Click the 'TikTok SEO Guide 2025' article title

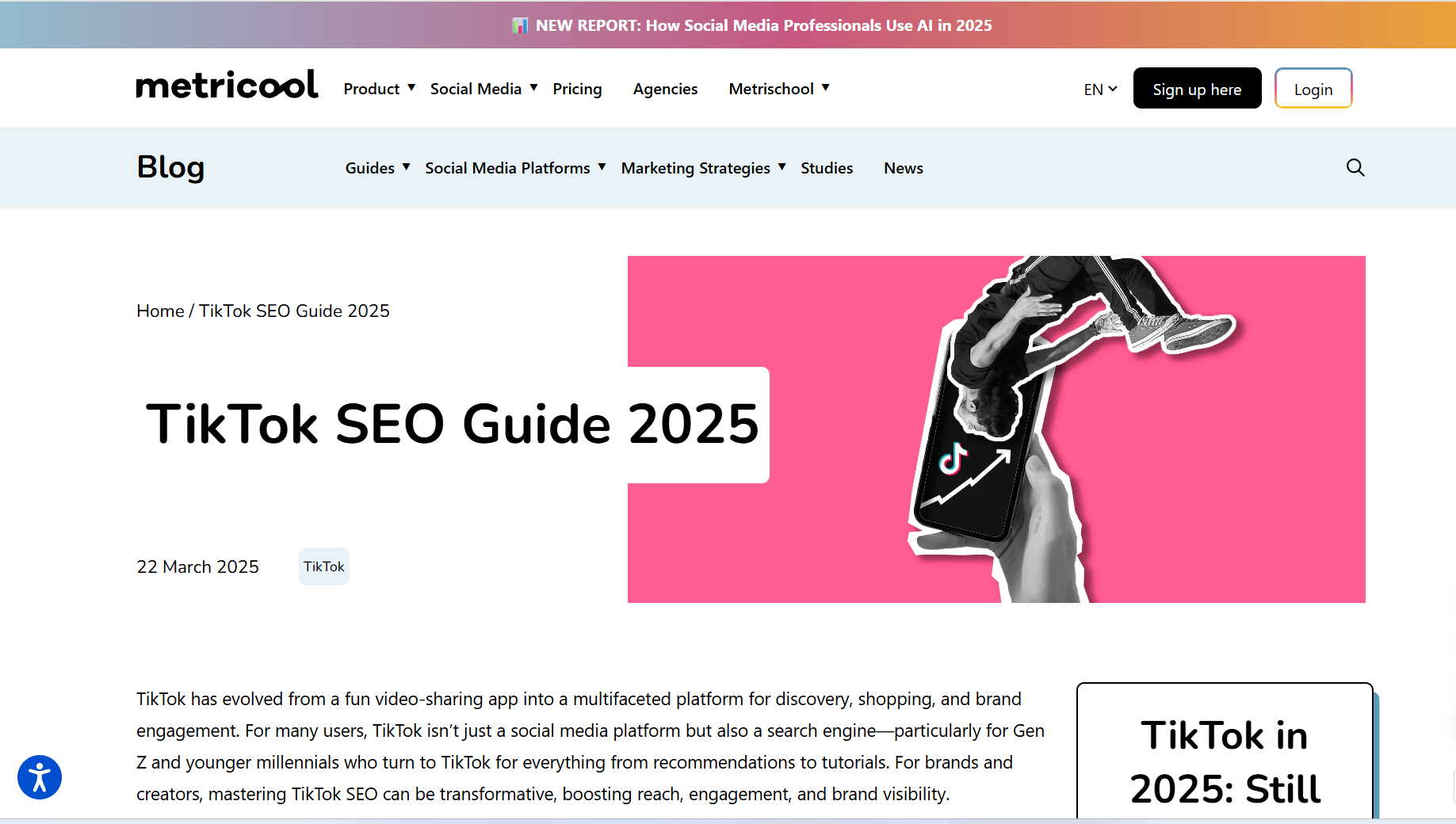[x=453, y=424]
